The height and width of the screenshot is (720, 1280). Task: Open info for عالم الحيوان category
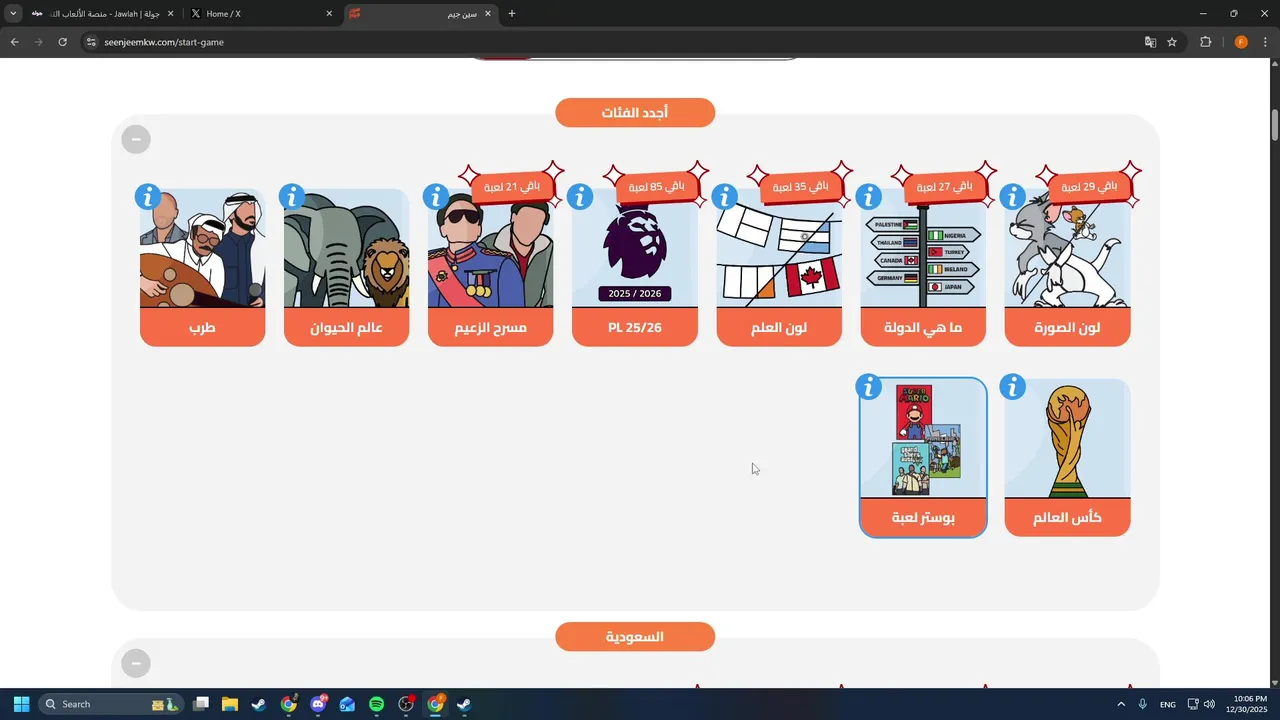click(292, 197)
